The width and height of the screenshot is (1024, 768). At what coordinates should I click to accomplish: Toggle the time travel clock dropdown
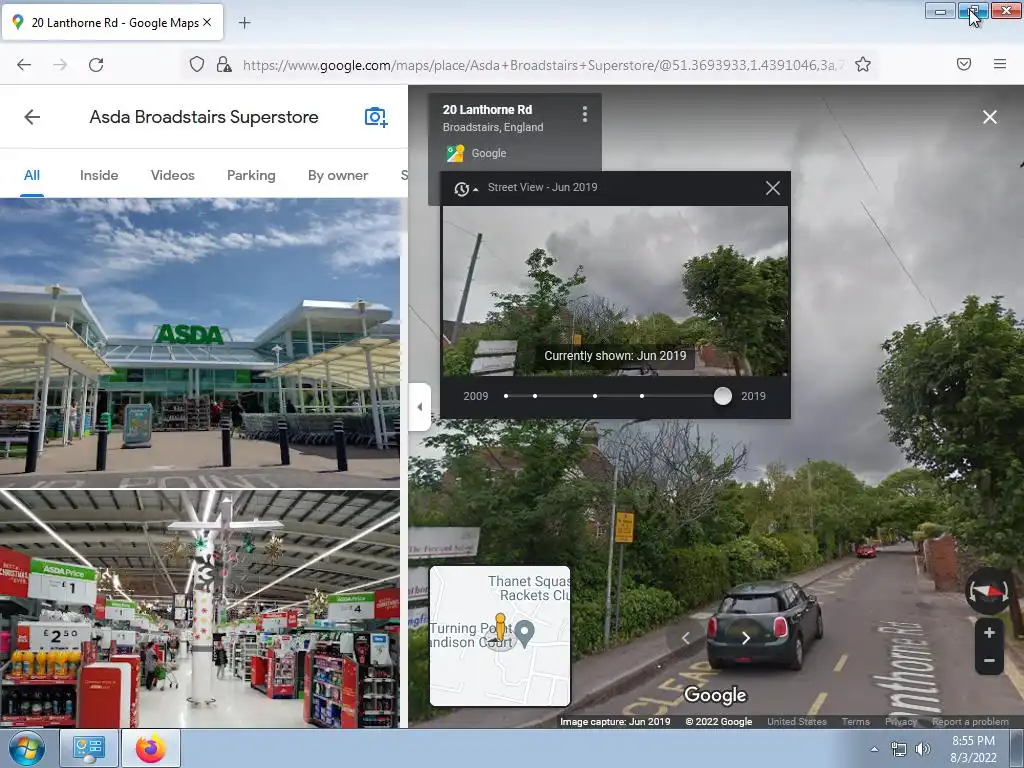[x=466, y=188]
